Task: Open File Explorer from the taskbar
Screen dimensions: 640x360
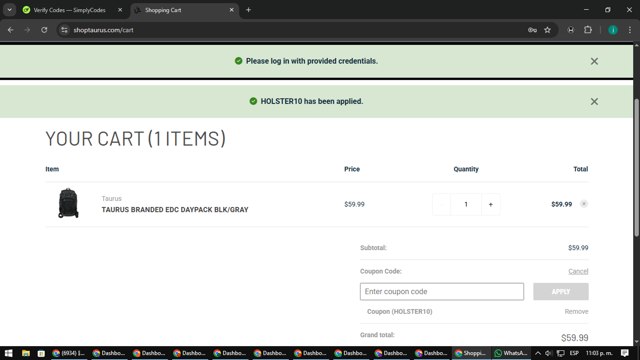Action: [26, 353]
